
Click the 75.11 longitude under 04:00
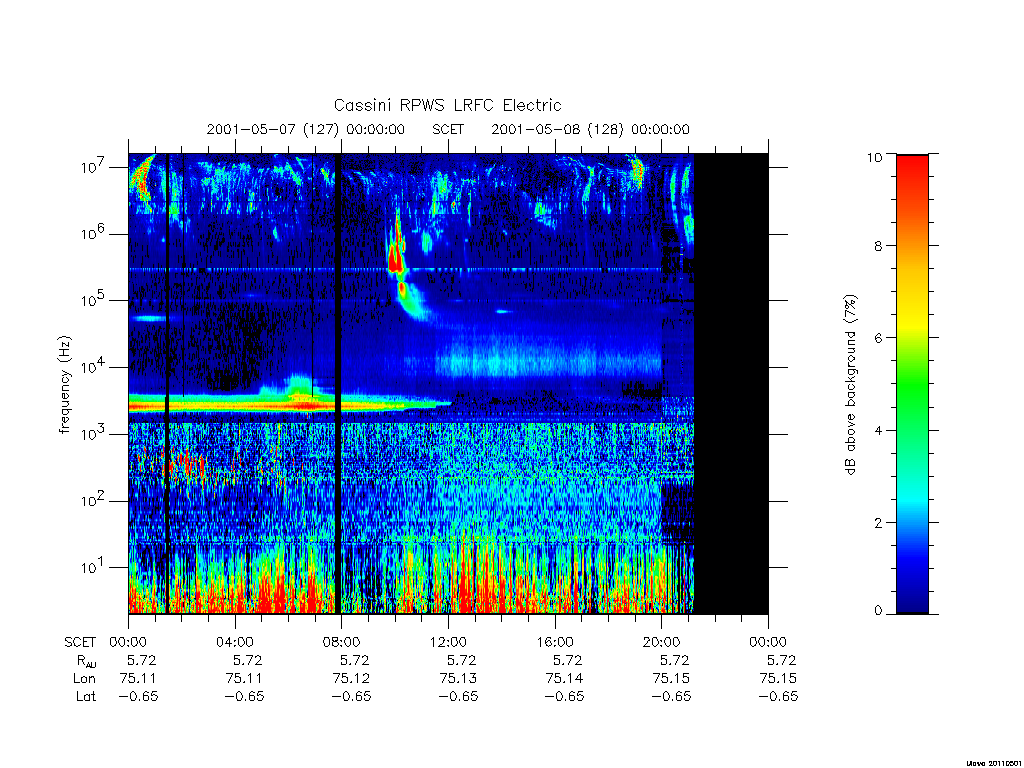[x=244, y=679]
